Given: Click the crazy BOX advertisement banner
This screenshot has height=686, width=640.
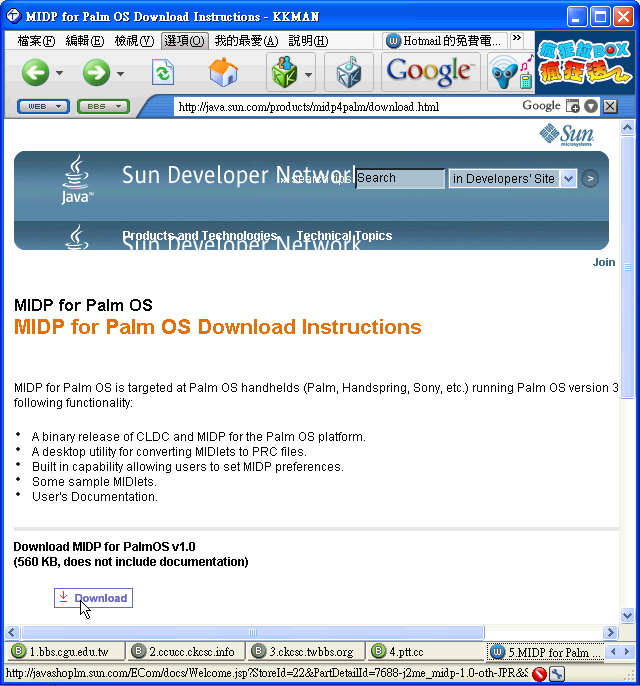Looking at the screenshot, I should [584, 62].
